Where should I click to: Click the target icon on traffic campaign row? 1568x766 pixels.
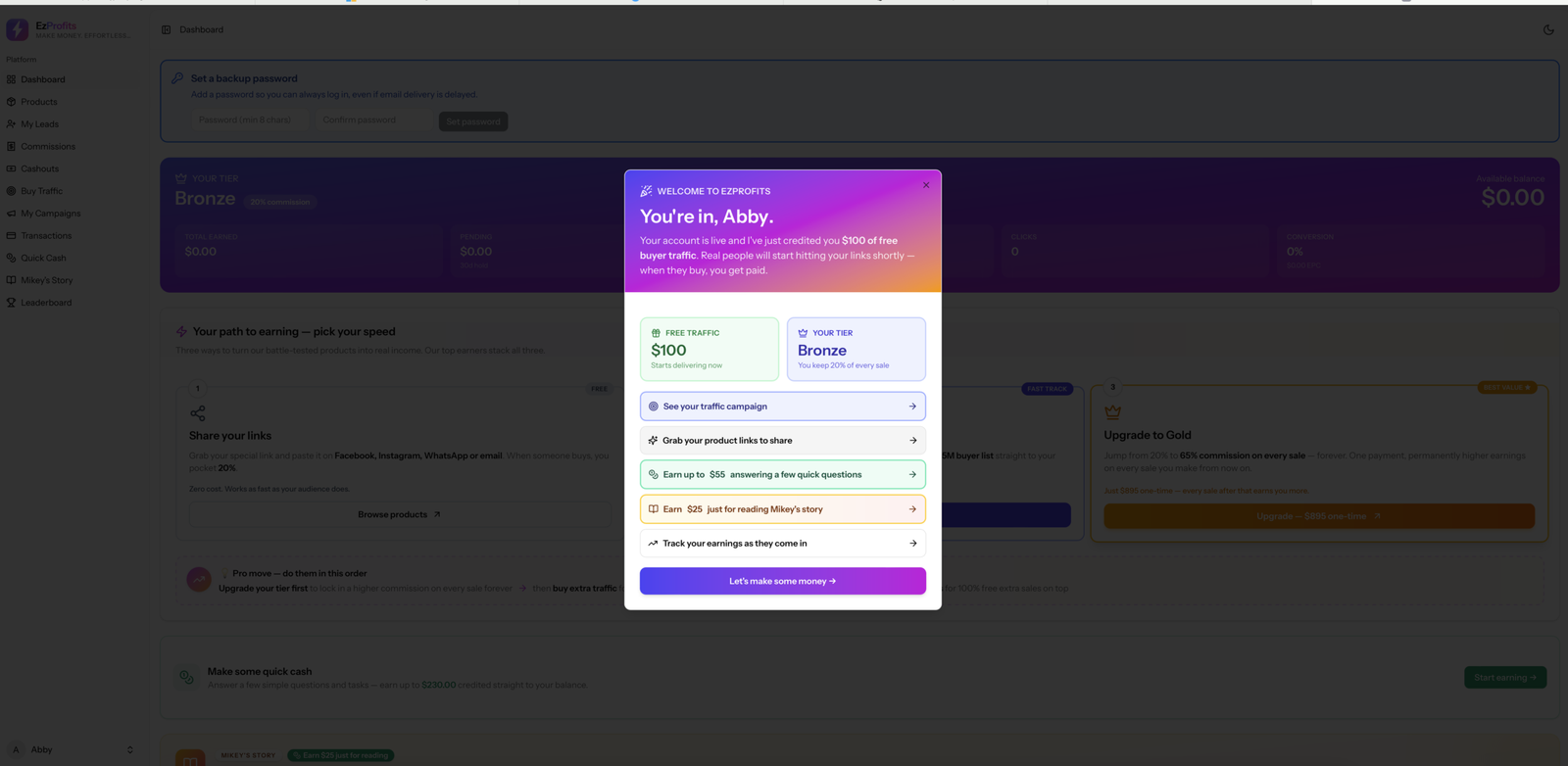654,407
